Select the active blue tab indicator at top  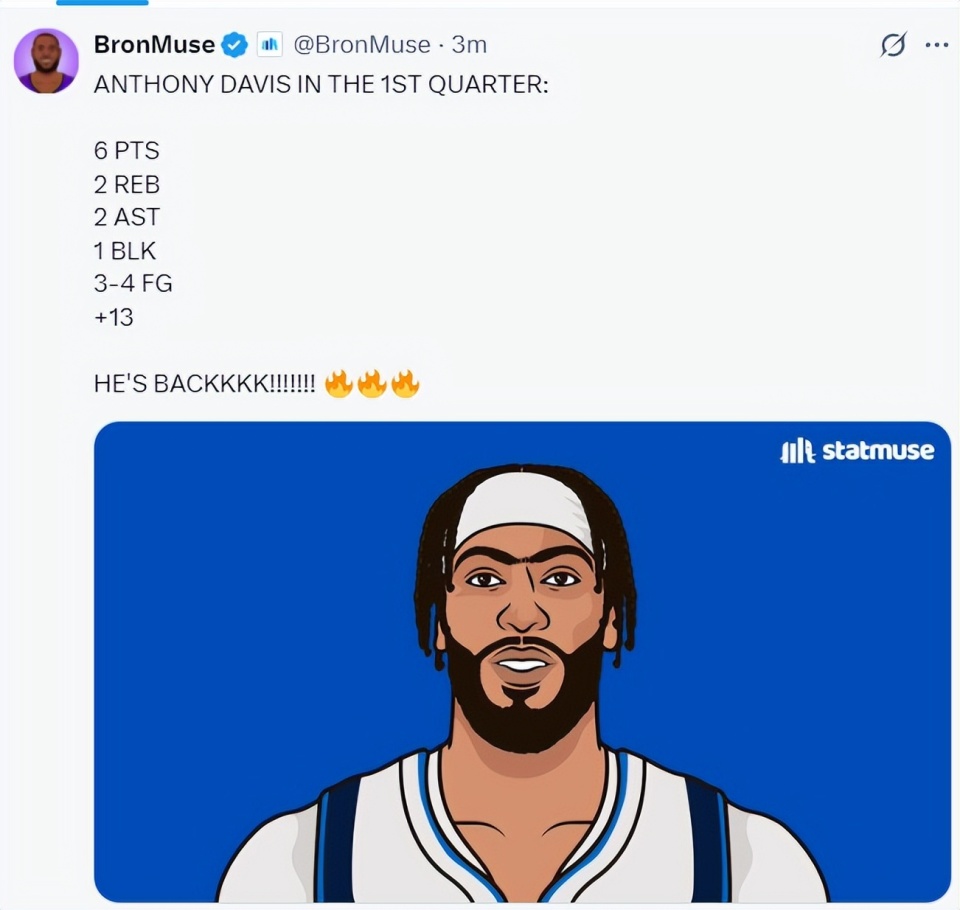[x=101, y=3]
